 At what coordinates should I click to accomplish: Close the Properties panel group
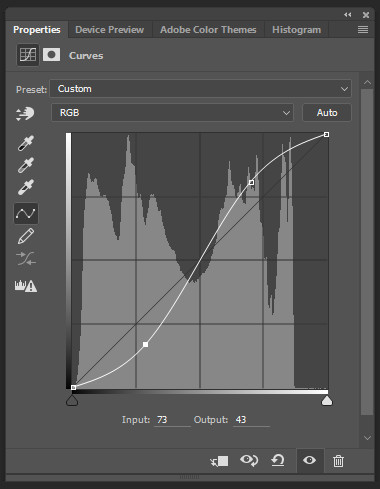pos(366,15)
